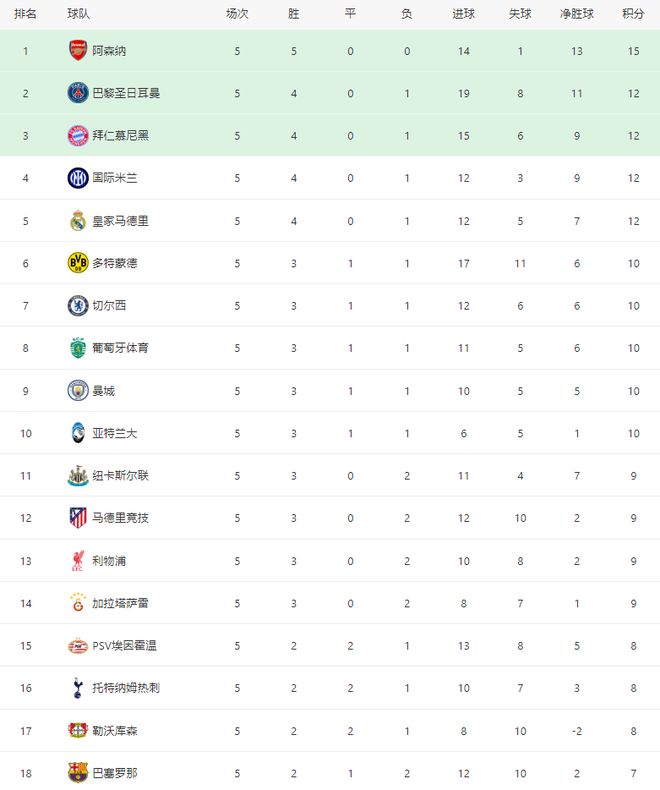
Task: Click the Real Madrid crest icon
Action: tap(78, 220)
